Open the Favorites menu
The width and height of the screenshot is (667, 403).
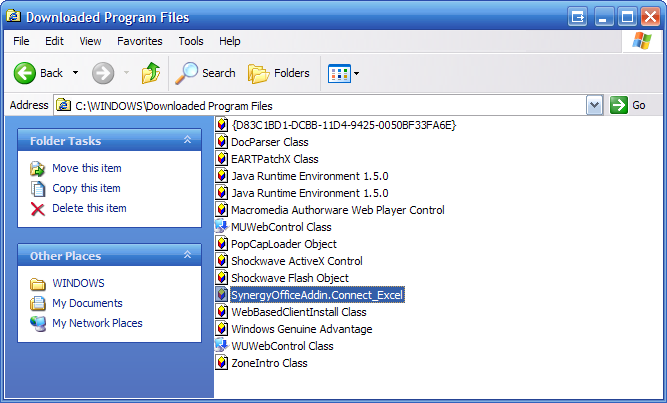tap(140, 41)
